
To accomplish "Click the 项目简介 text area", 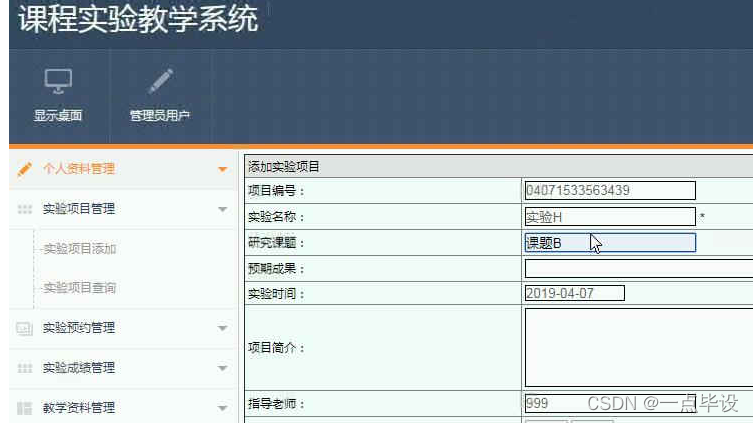I will (639, 348).
